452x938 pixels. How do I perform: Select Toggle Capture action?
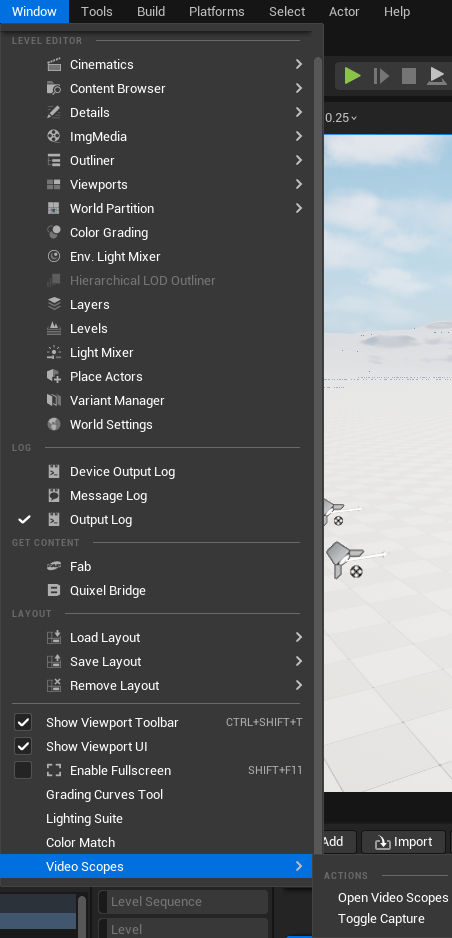381,919
